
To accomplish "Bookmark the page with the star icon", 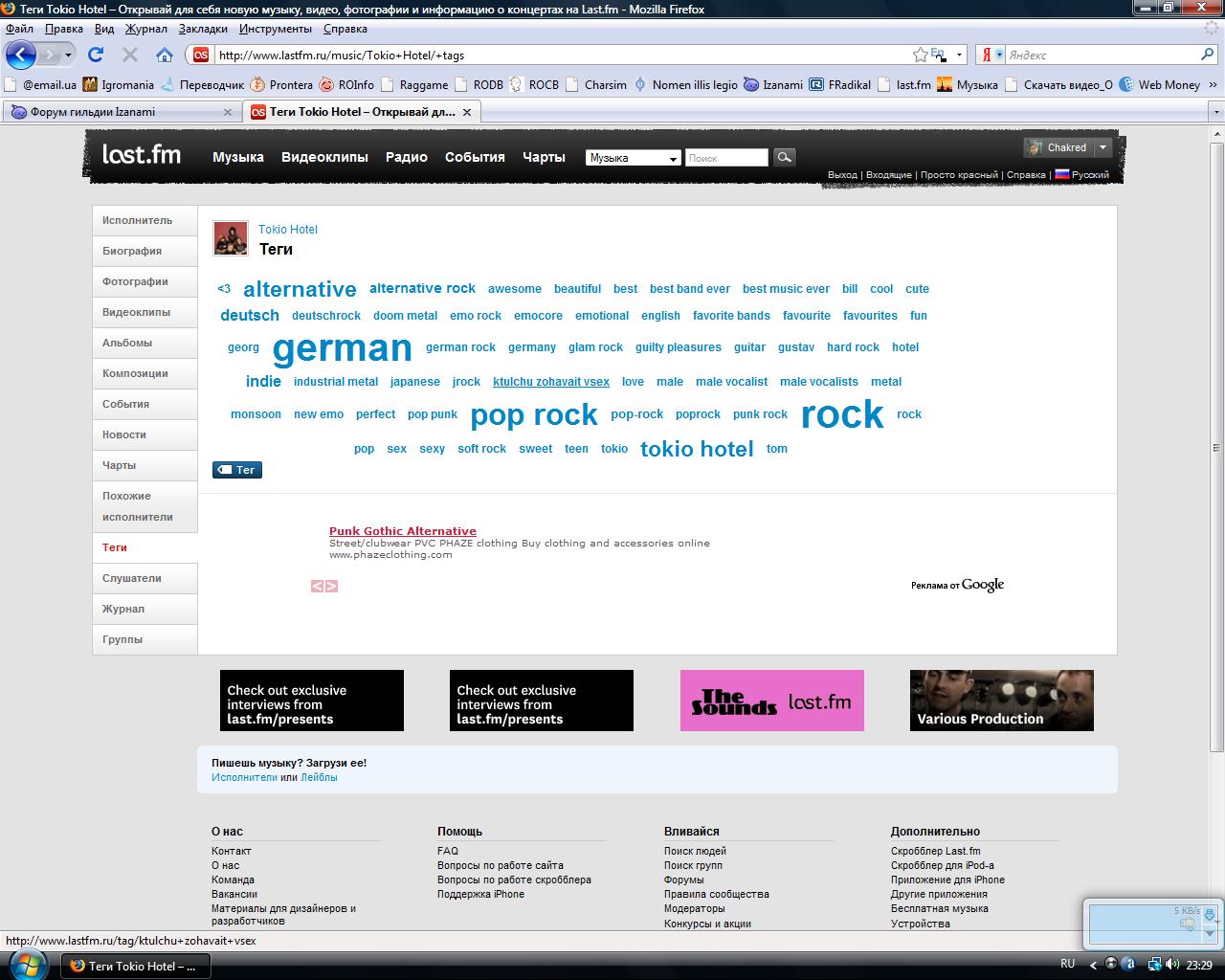I will pyautogui.click(x=921, y=55).
